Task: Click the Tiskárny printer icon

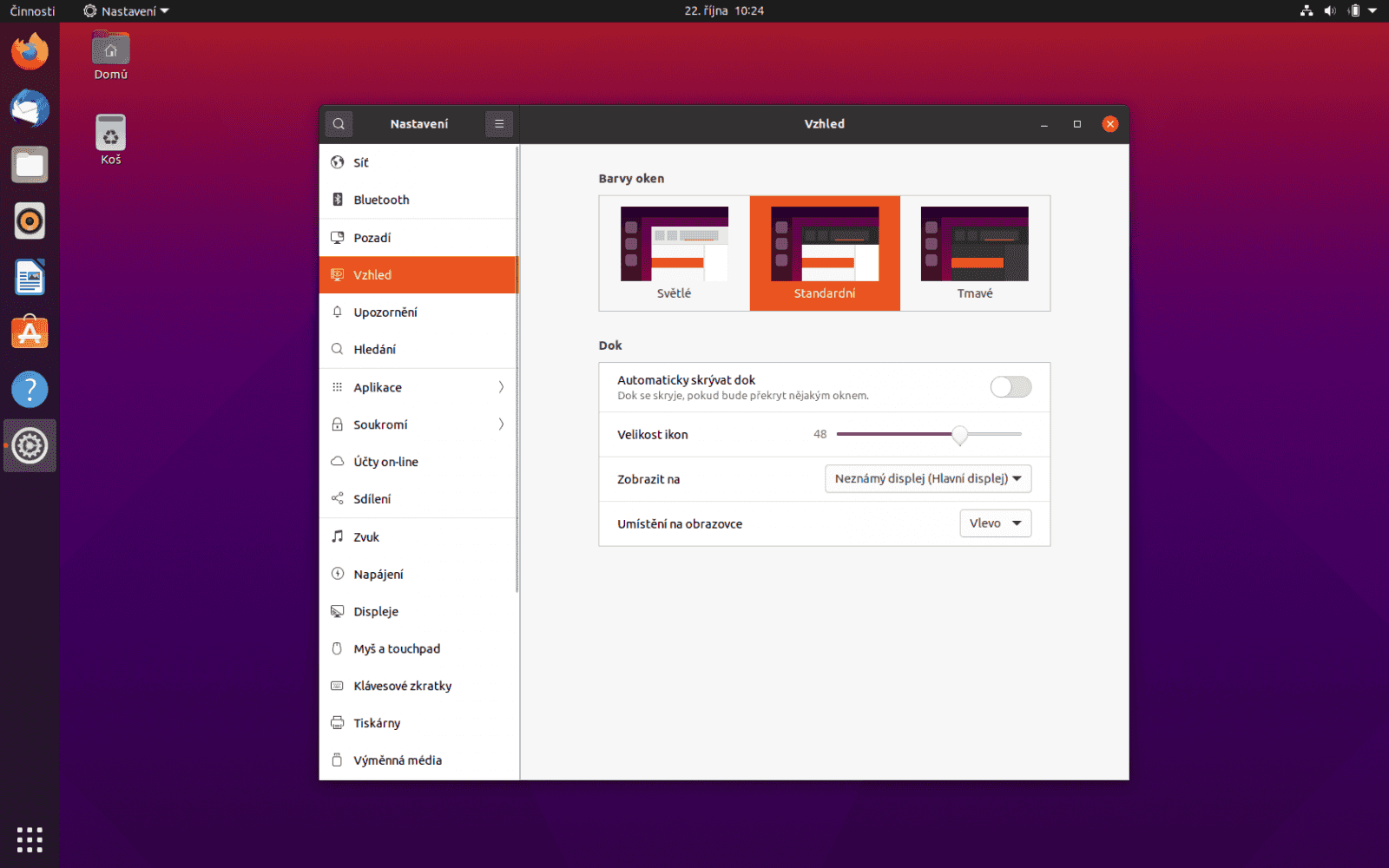Action: 338,722
